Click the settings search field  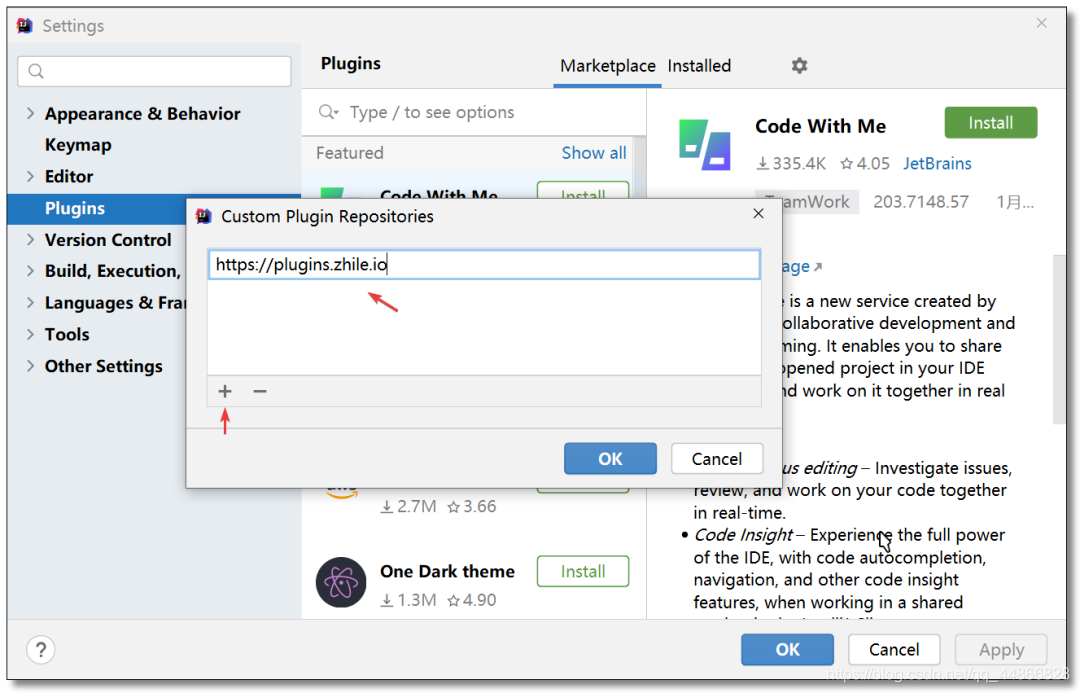click(x=154, y=71)
